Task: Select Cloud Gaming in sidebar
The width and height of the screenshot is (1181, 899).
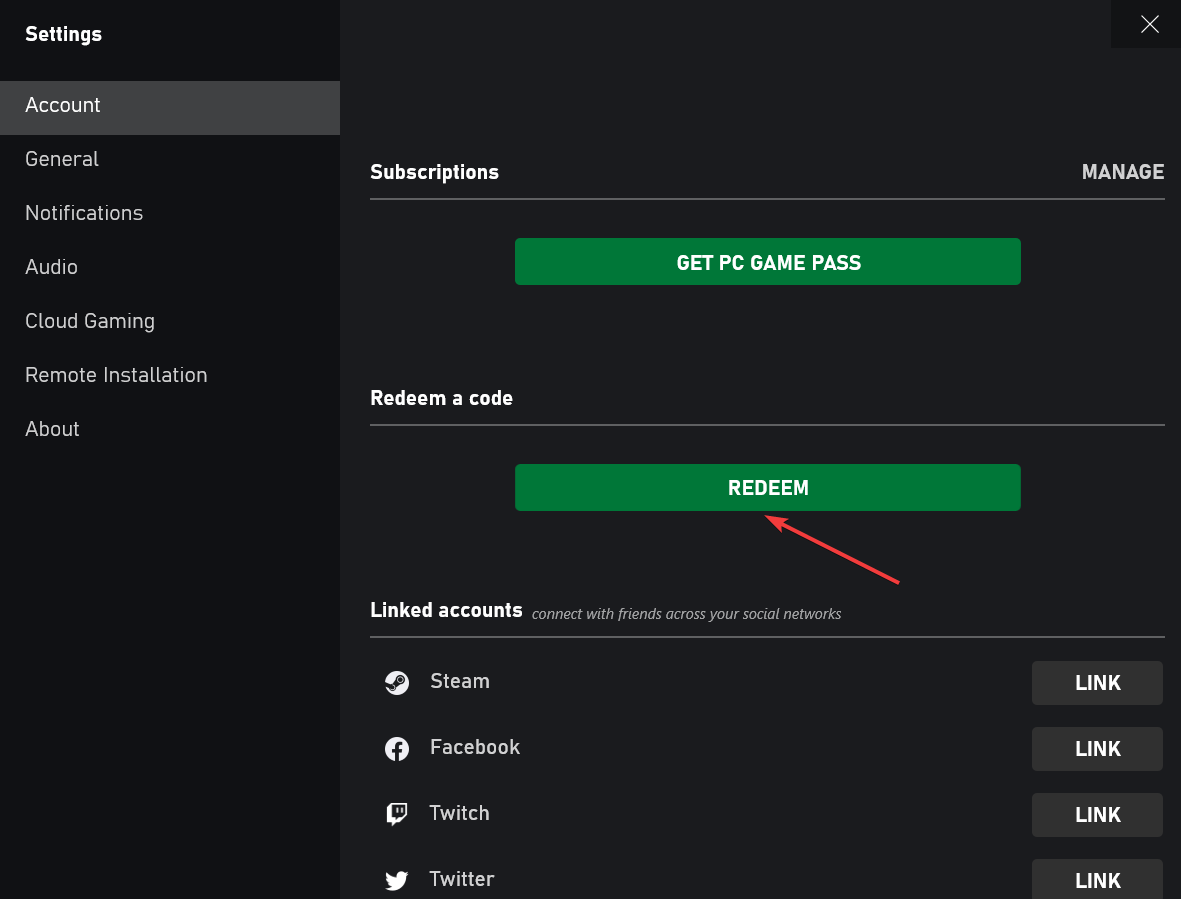Action: (x=169, y=321)
